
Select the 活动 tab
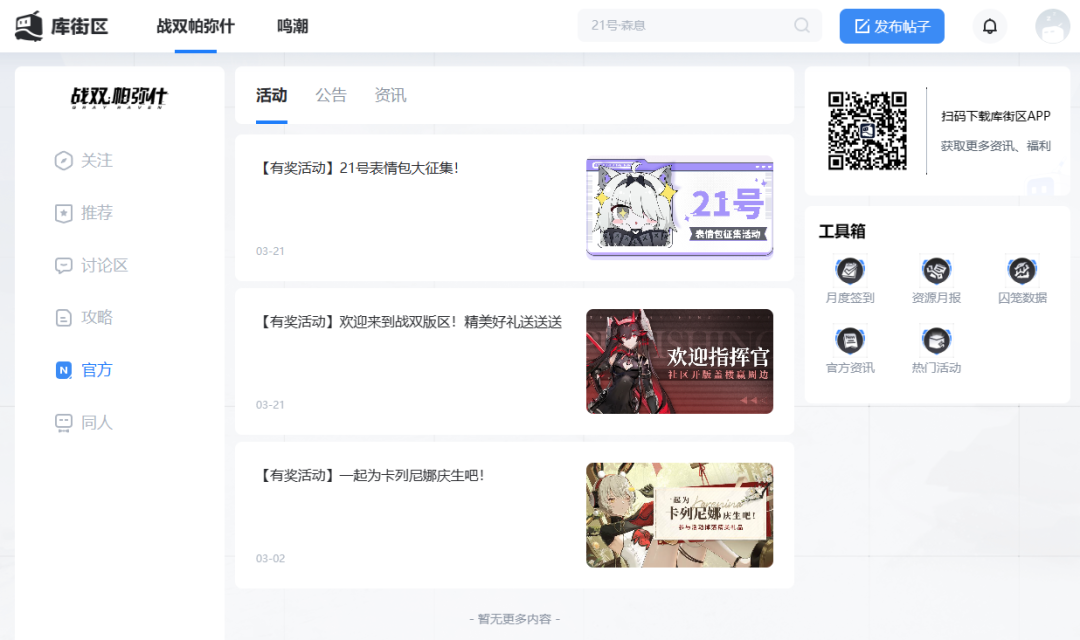271,95
